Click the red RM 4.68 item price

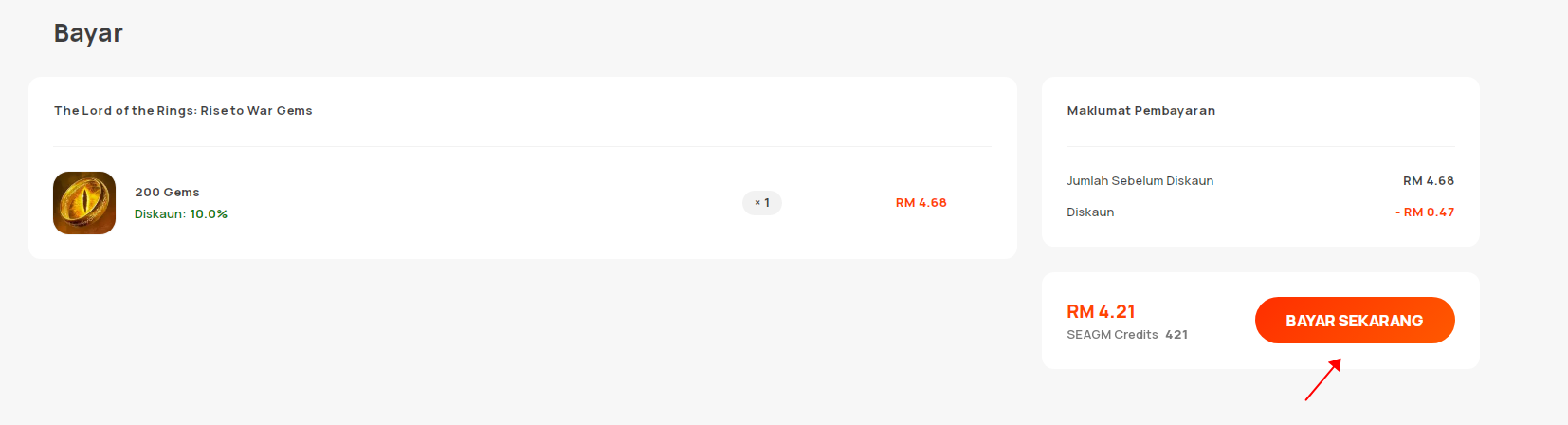921,203
